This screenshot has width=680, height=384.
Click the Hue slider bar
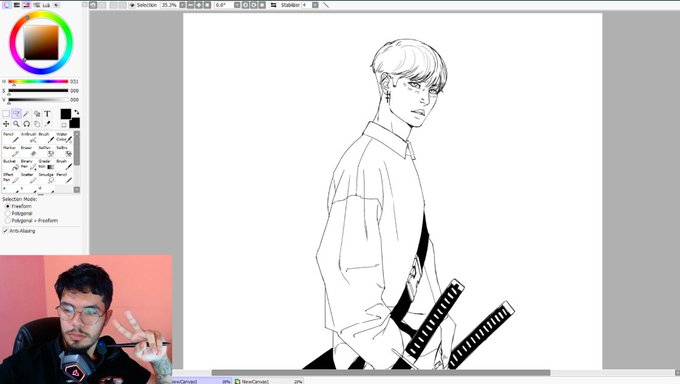click(x=38, y=82)
